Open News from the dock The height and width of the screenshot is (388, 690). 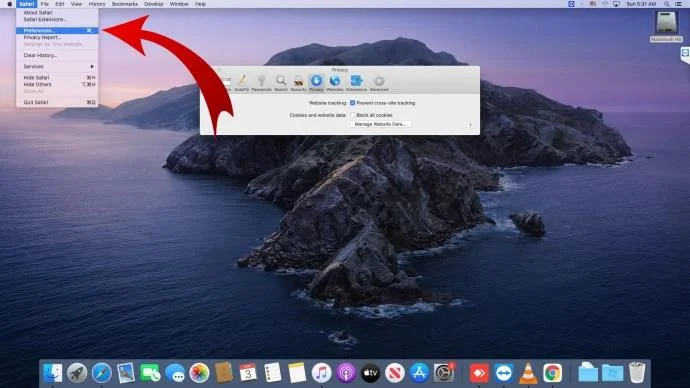[x=395, y=373]
